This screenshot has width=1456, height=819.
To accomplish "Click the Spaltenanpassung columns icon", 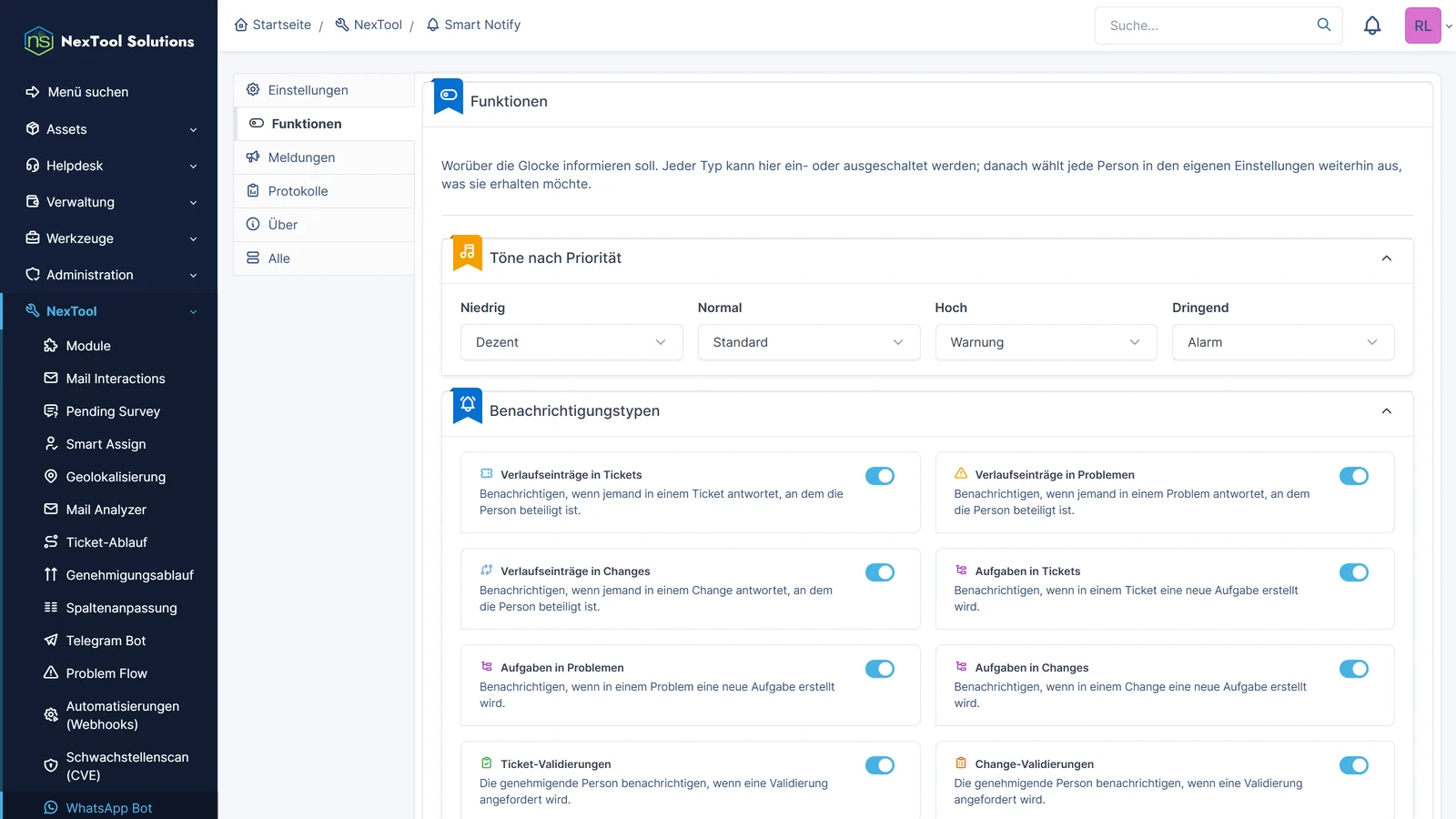I will [x=51, y=607].
